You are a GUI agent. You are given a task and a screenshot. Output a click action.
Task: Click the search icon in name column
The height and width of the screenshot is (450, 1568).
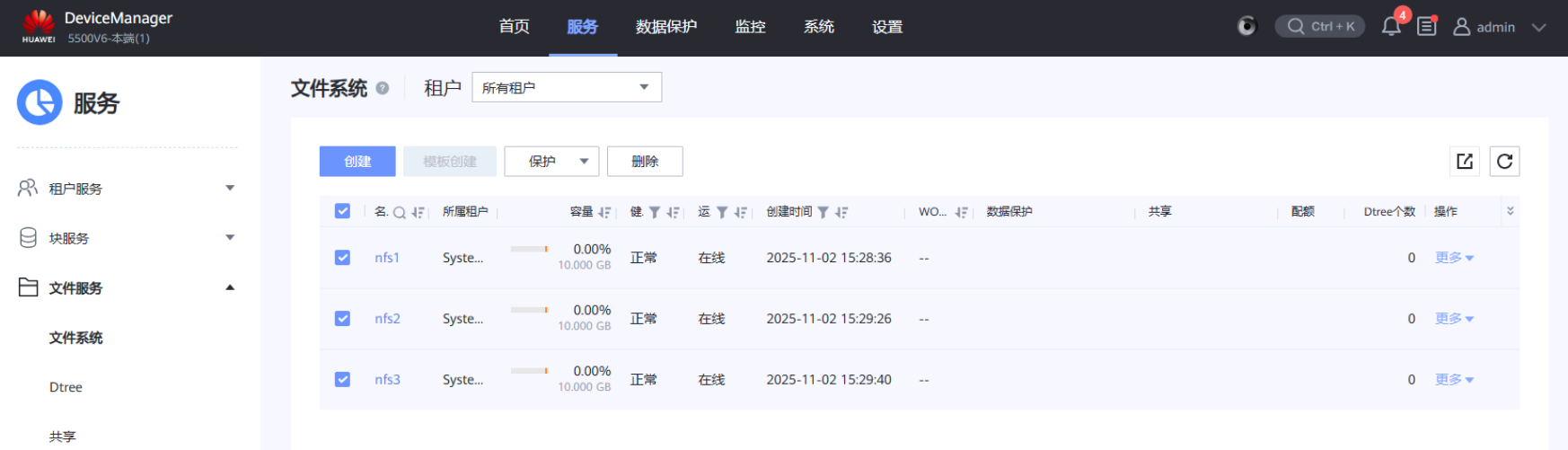400,213
